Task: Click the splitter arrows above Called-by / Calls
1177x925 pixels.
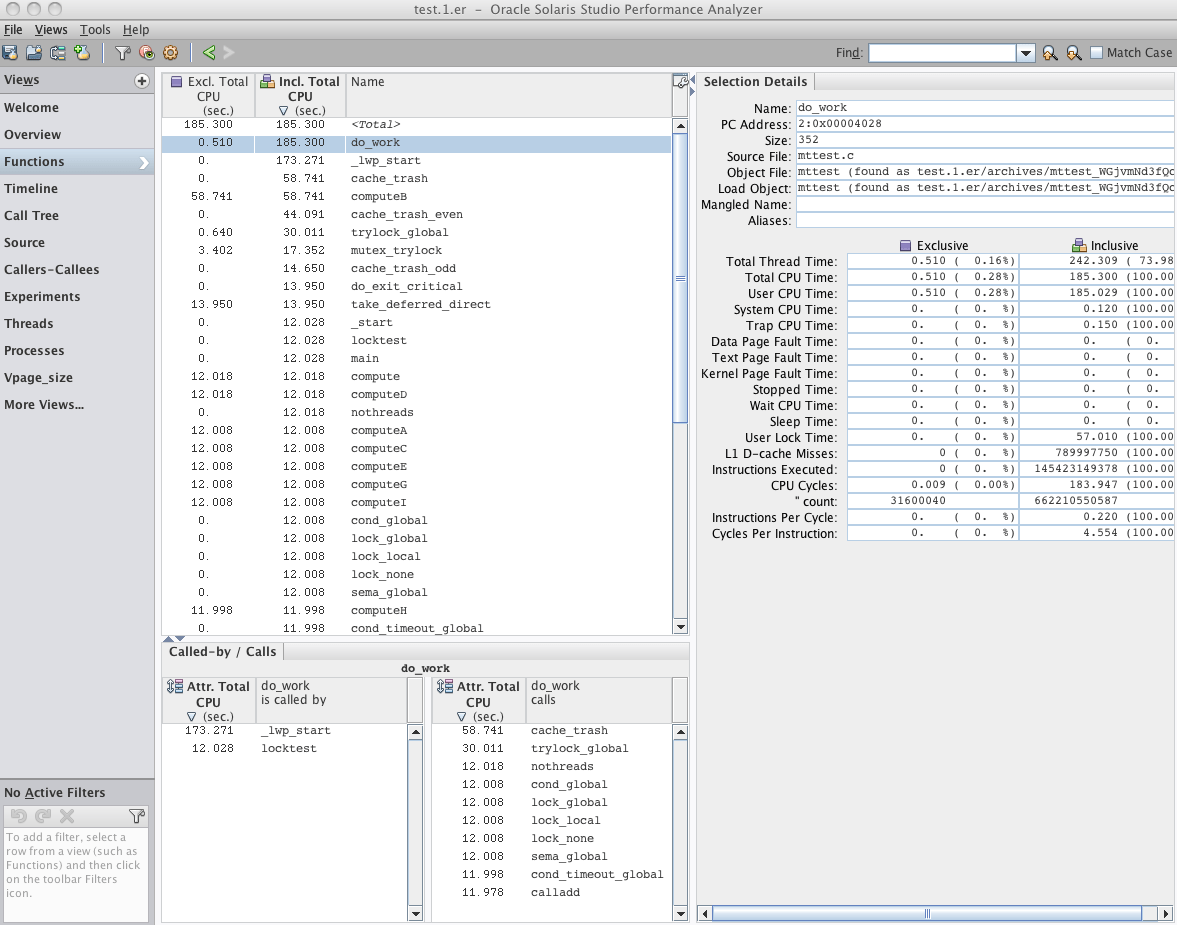Action: (x=173, y=639)
